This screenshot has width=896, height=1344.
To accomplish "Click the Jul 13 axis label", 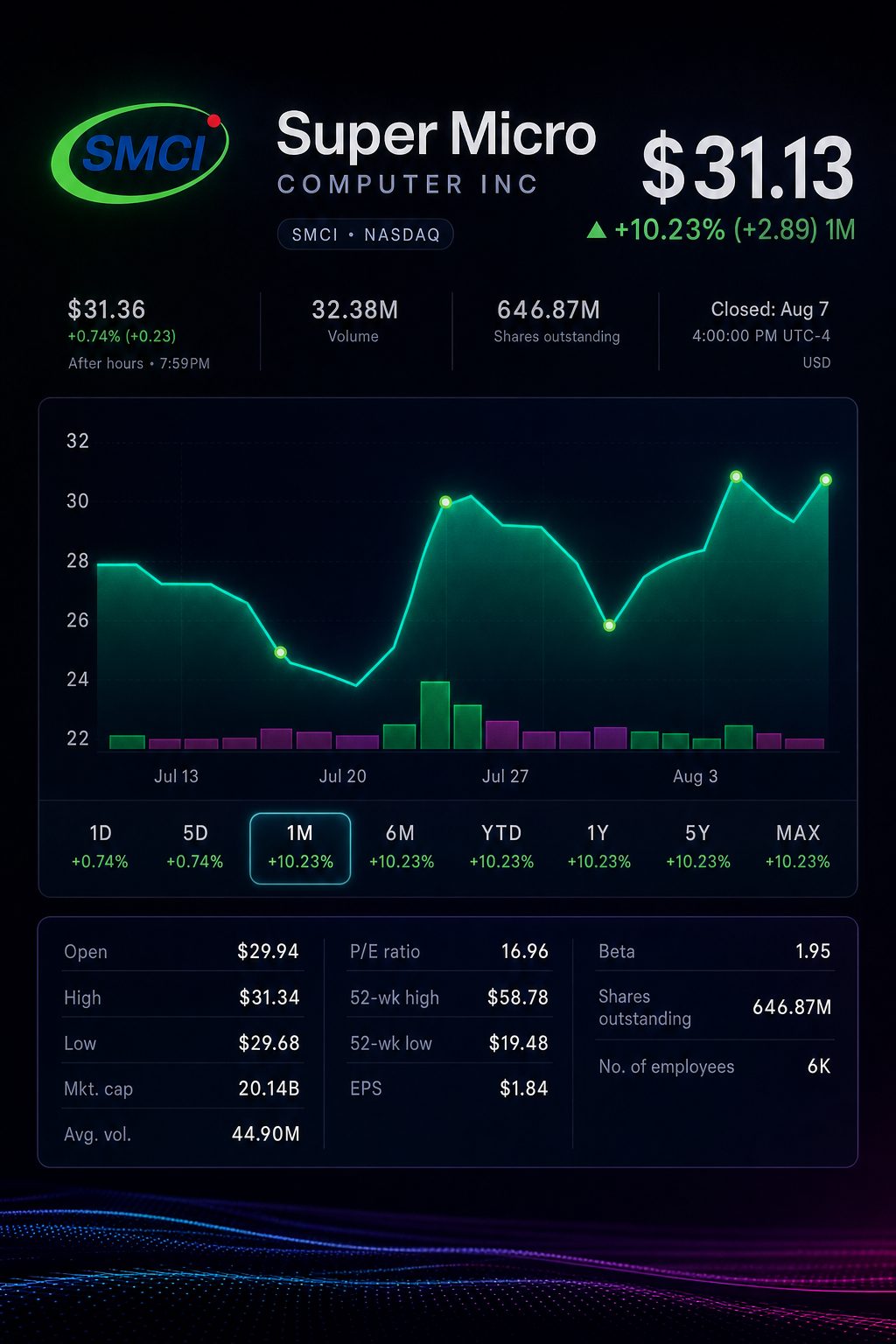I will point(177,776).
